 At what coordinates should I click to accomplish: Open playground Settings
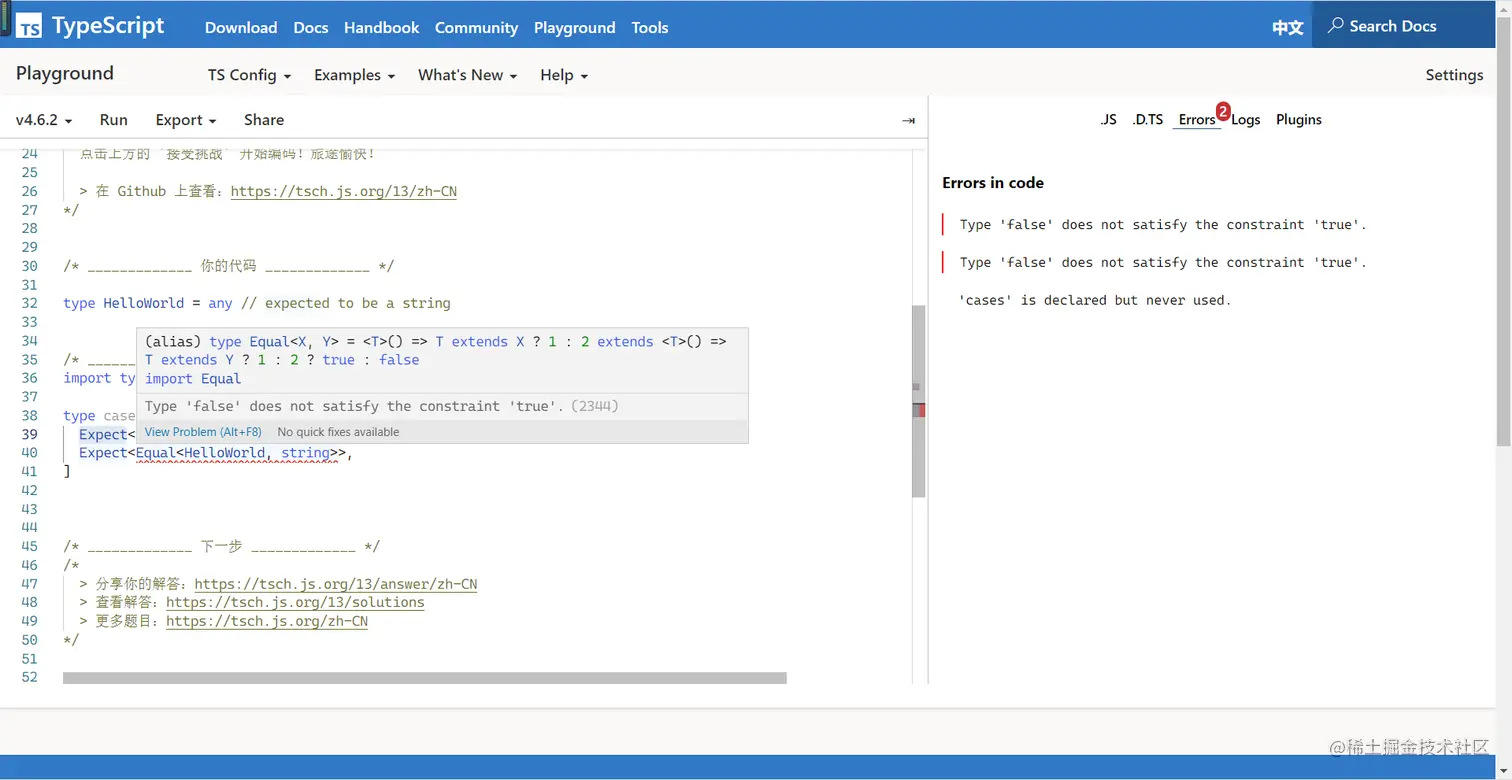tap(1454, 75)
